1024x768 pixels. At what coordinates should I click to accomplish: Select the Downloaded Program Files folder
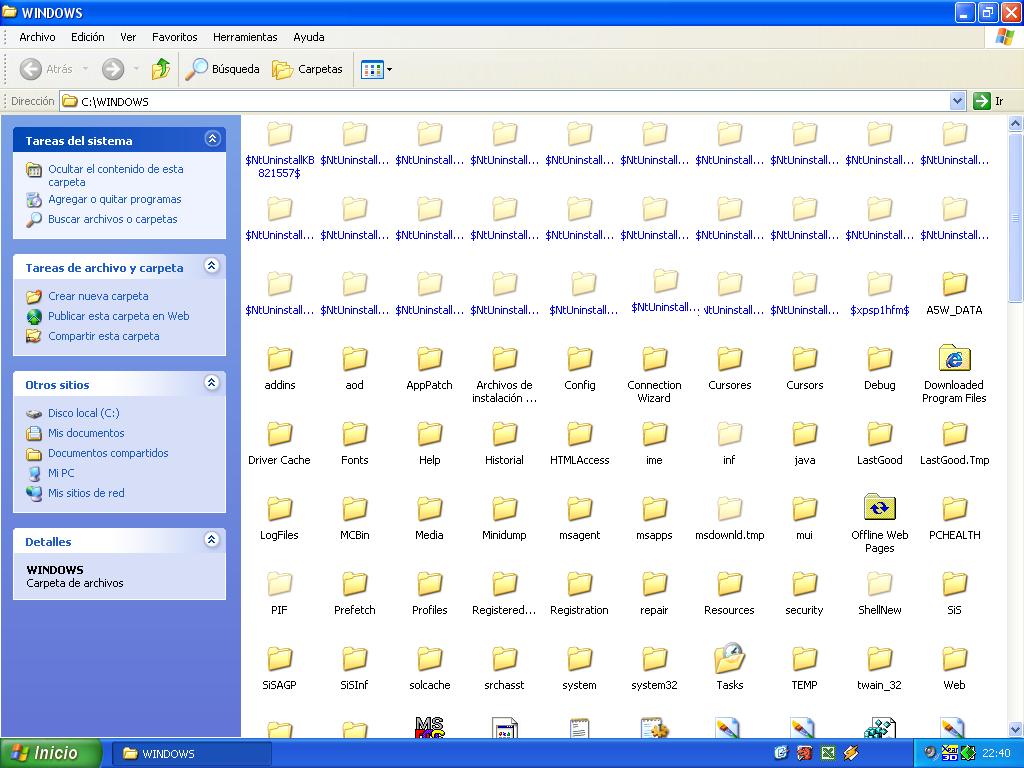click(954, 359)
